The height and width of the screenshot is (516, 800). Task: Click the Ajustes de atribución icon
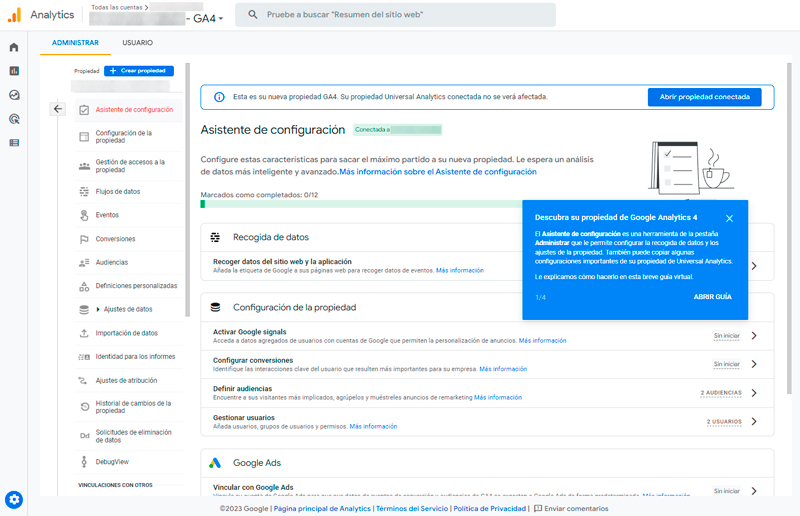(x=82, y=381)
